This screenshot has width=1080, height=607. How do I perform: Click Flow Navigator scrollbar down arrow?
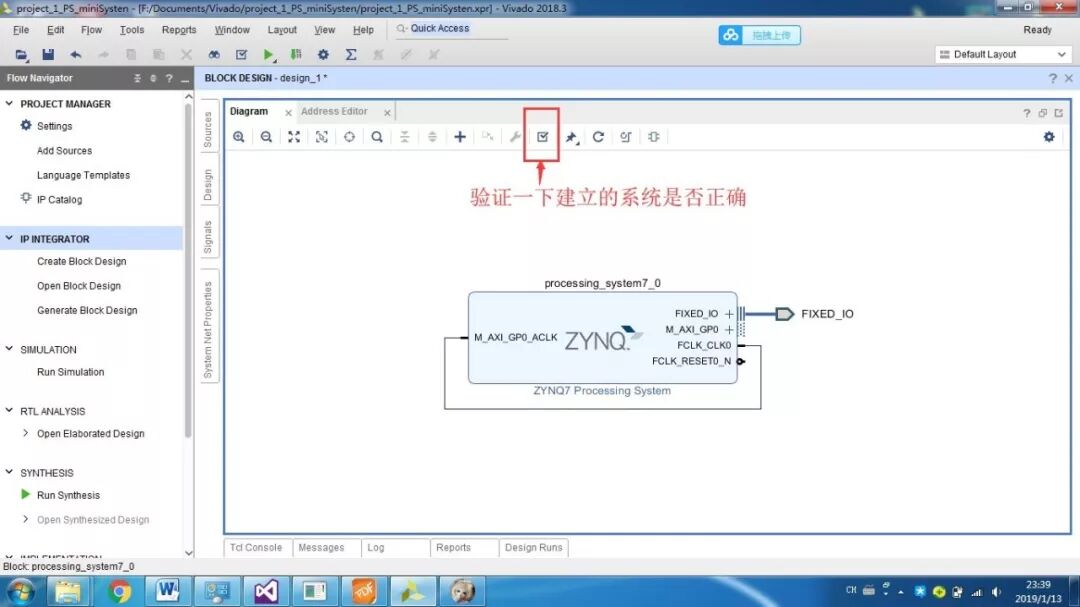click(x=189, y=553)
